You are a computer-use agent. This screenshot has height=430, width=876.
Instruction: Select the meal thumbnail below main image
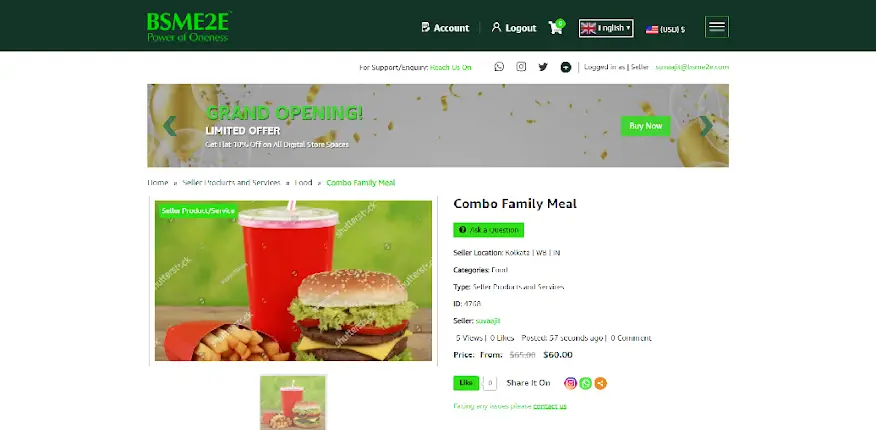tap(293, 402)
